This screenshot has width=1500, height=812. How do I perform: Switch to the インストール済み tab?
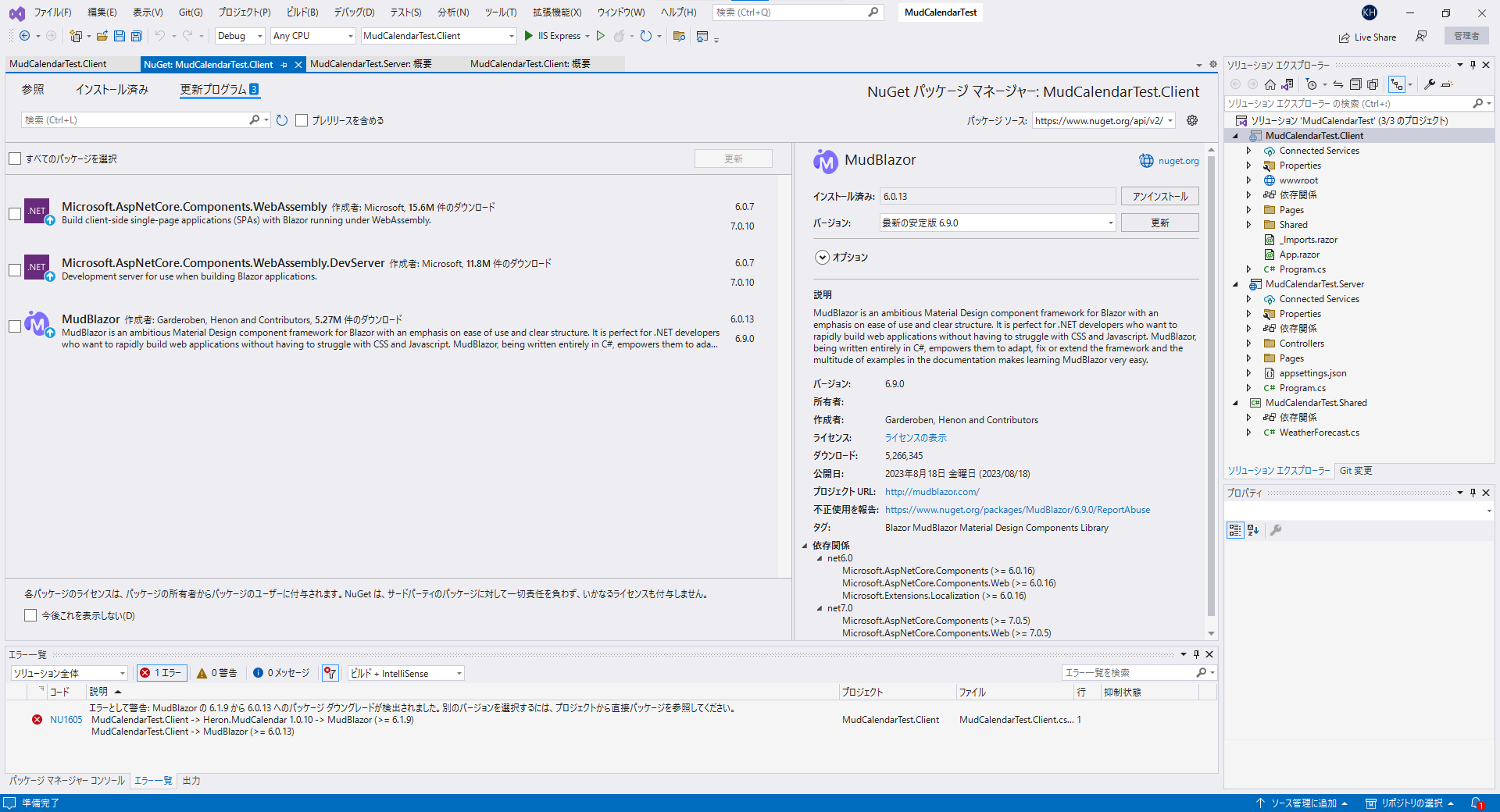point(112,90)
